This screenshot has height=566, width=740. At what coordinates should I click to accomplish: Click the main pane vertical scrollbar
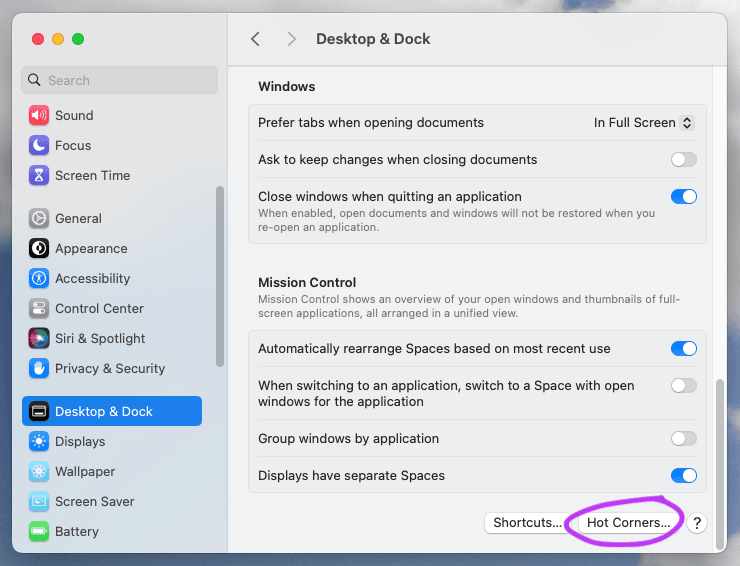[x=720, y=463]
